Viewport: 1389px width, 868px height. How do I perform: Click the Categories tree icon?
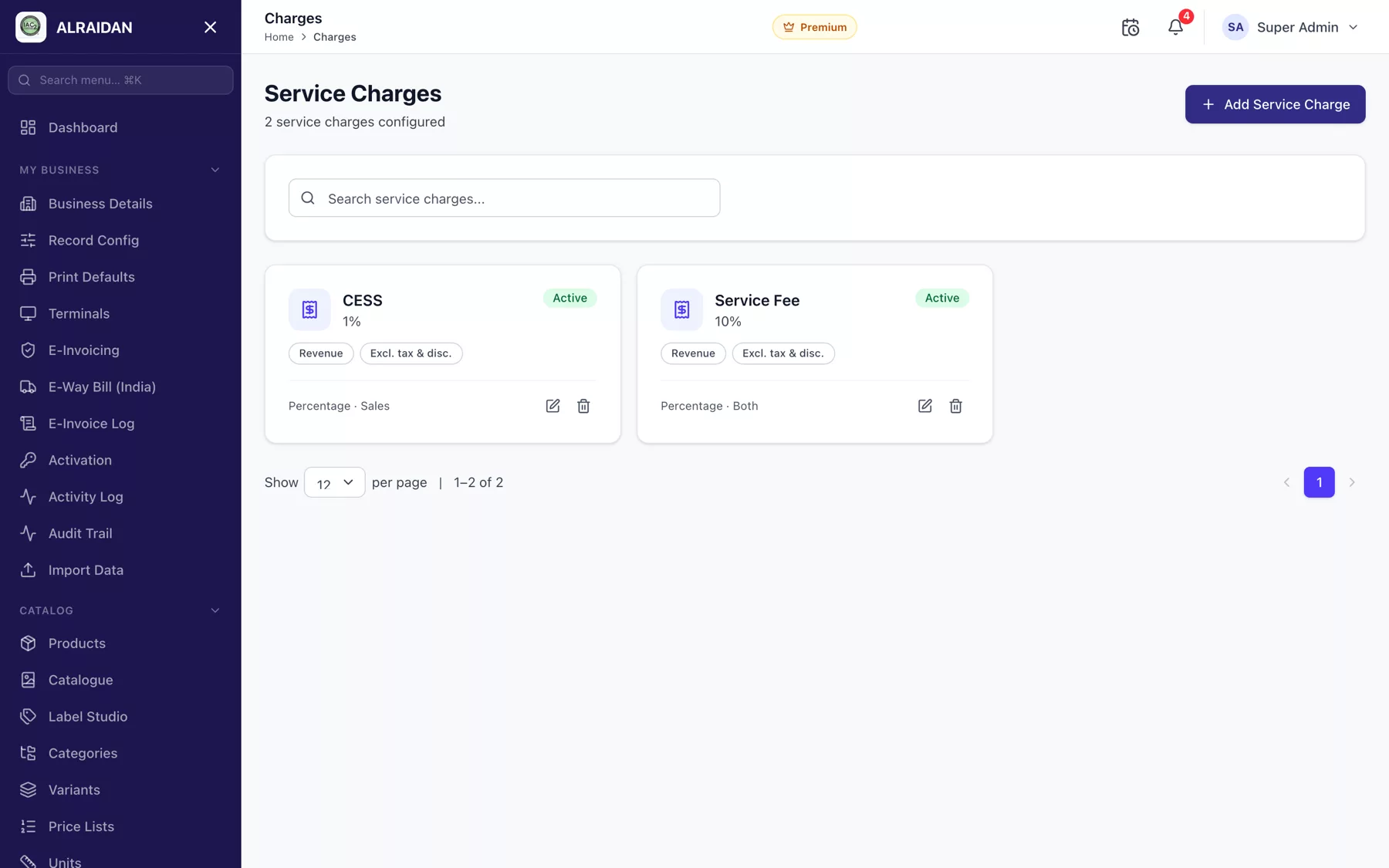point(29,753)
